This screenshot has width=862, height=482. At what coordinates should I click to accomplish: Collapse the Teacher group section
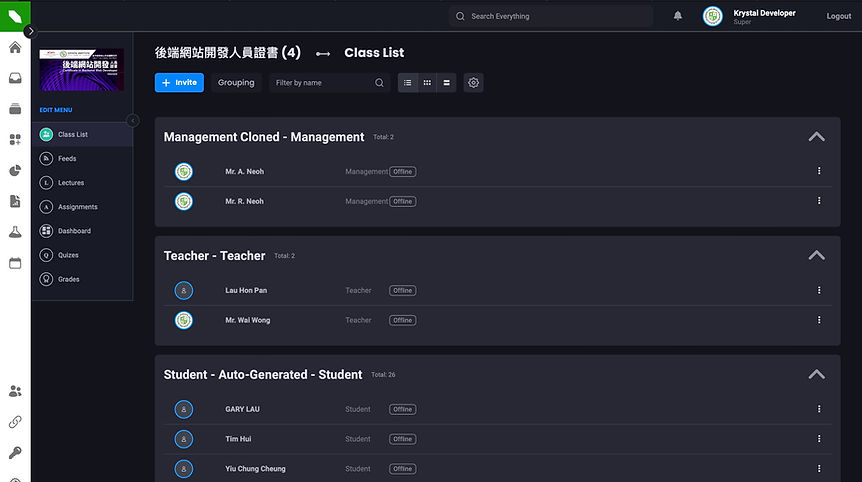[x=816, y=256]
